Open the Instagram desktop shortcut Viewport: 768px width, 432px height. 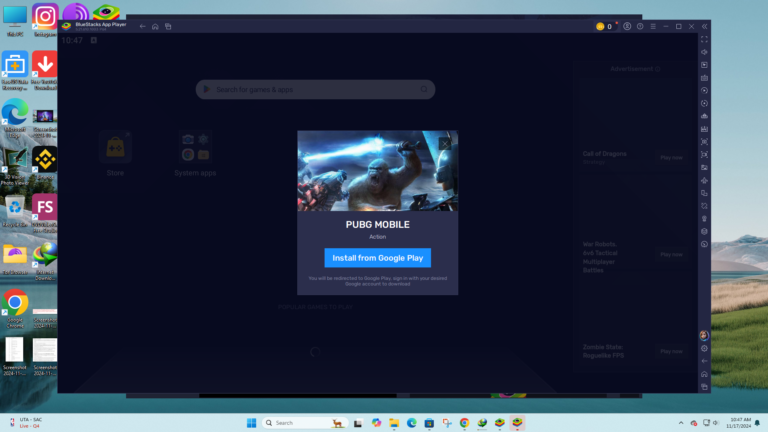coord(45,20)
